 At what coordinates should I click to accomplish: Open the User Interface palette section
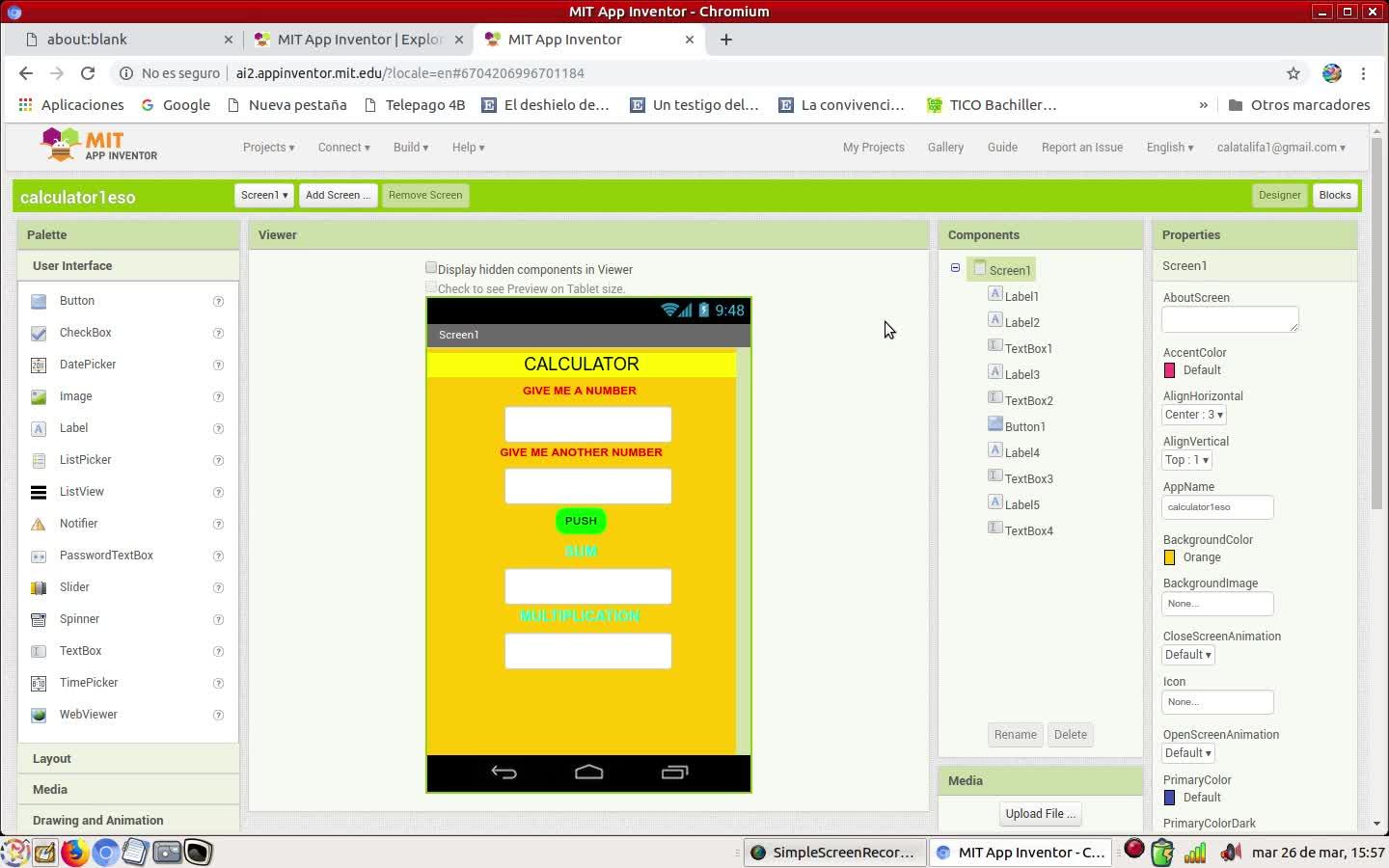pos(128,266)
